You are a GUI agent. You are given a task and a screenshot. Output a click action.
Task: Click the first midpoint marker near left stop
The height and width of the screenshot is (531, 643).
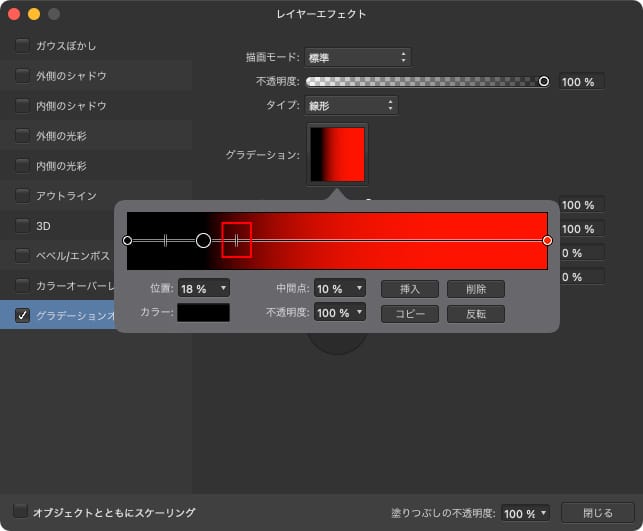(165, 241)
